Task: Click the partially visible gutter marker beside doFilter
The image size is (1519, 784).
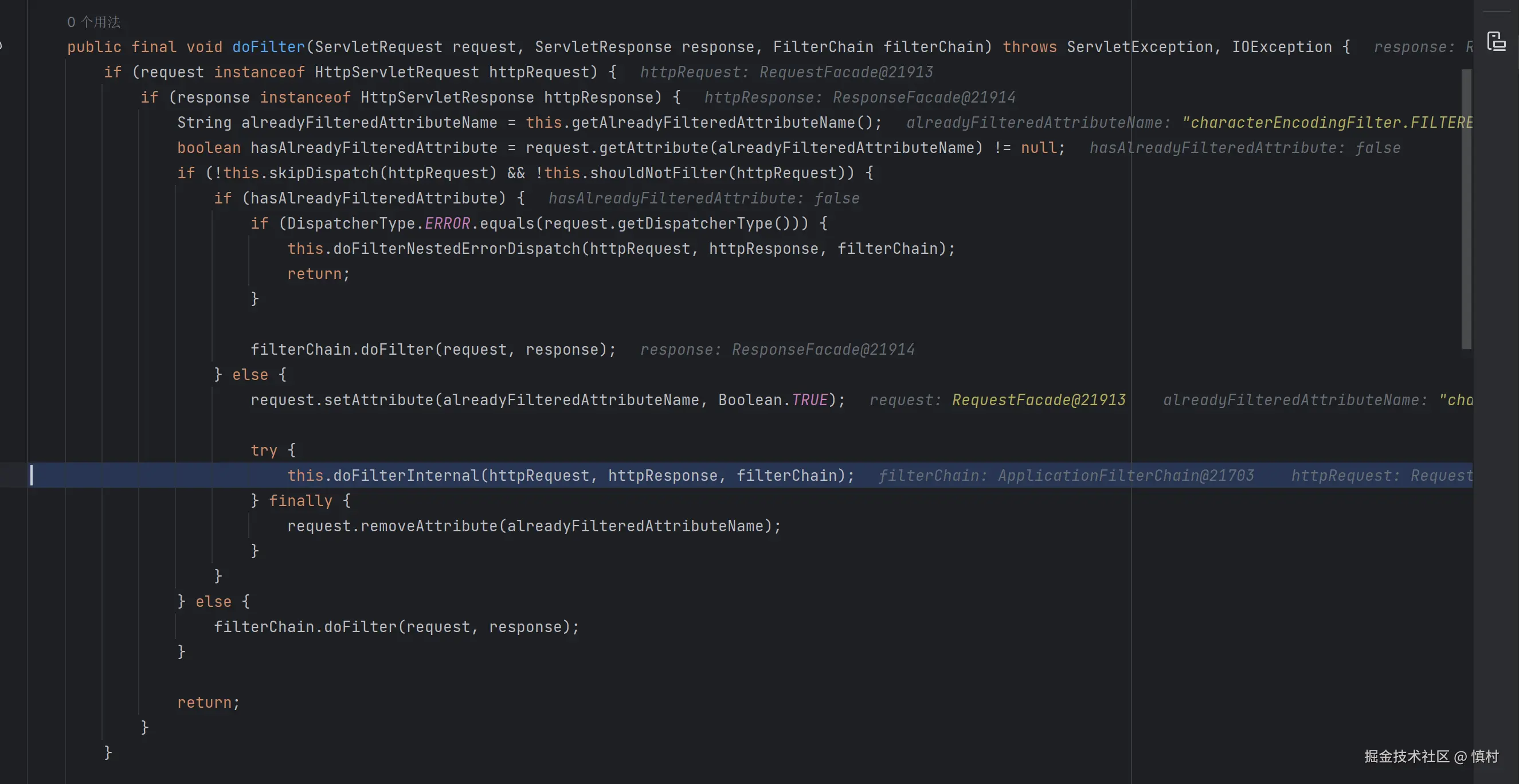Action: click(2, 46)
